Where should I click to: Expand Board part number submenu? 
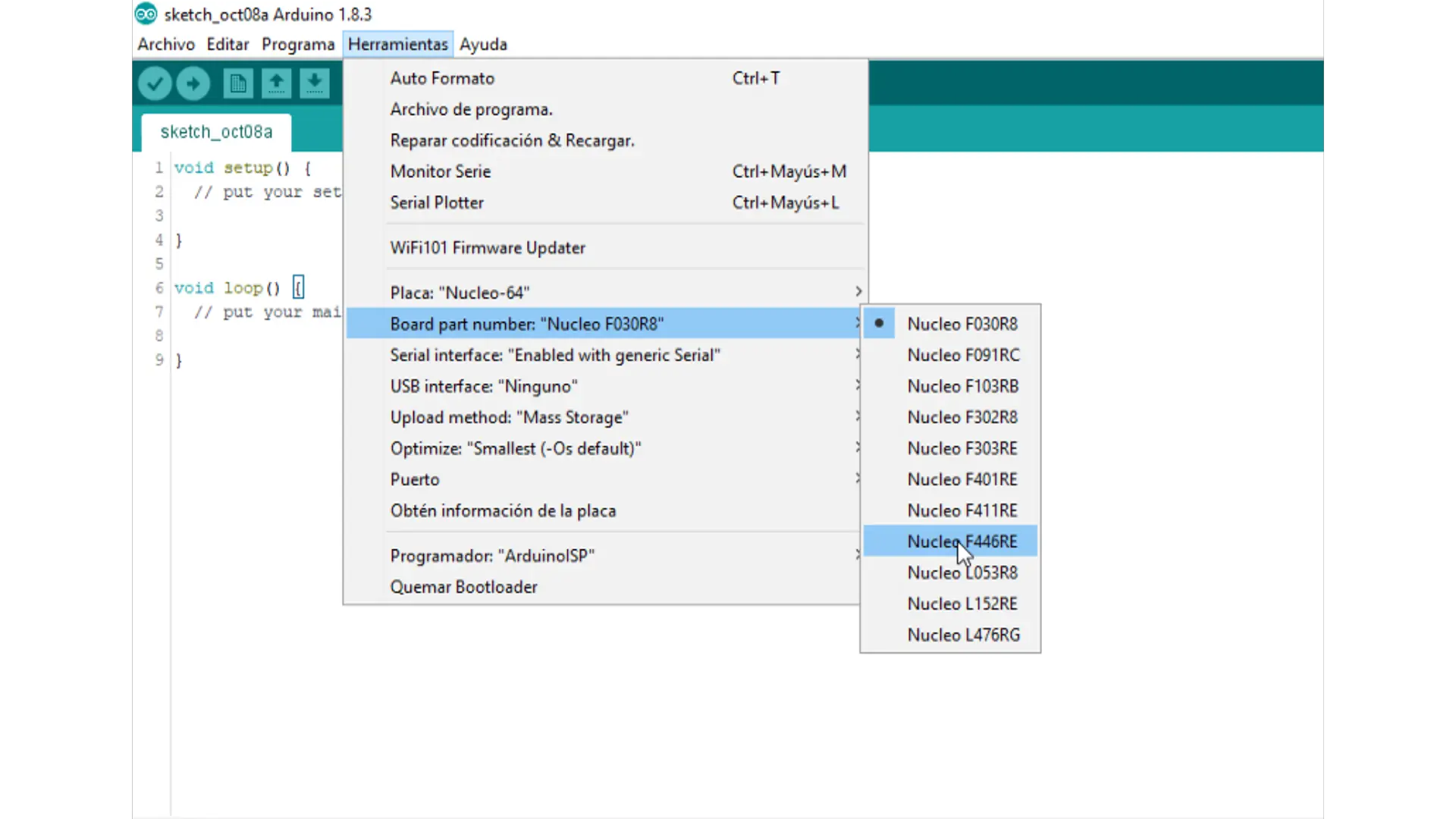(x=604, y=324)
